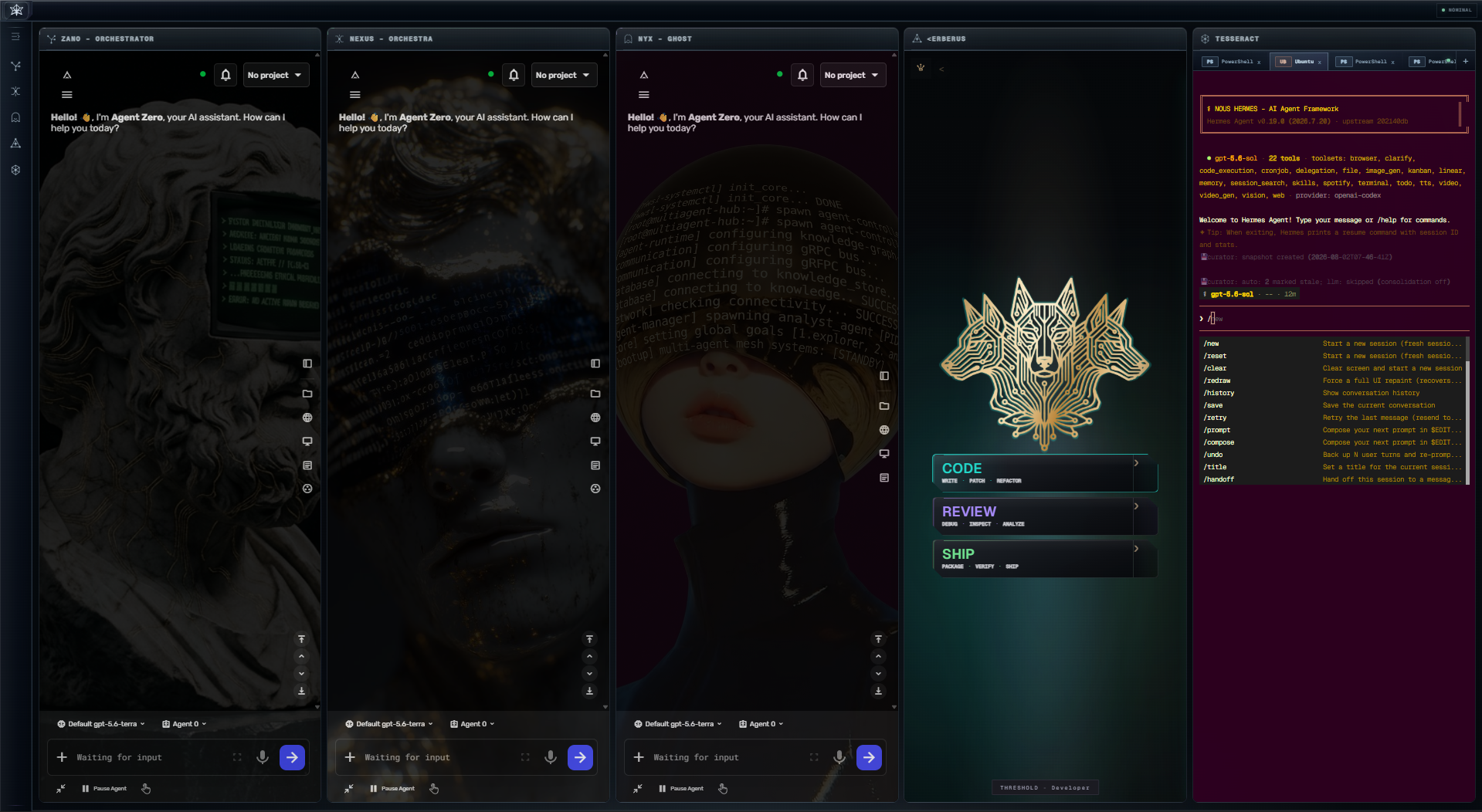The height and width of the screenshot is (812, 1482).
Task: Click the monitor icon in the NYX panel
Action: (x=884, y=454)
